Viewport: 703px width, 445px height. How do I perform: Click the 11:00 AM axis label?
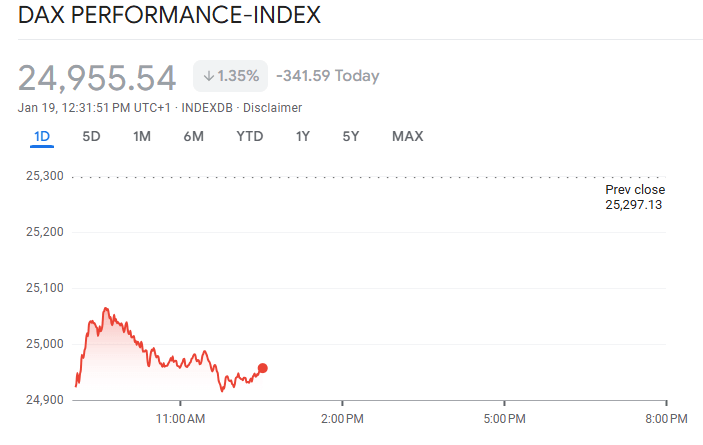pos(182,416)
